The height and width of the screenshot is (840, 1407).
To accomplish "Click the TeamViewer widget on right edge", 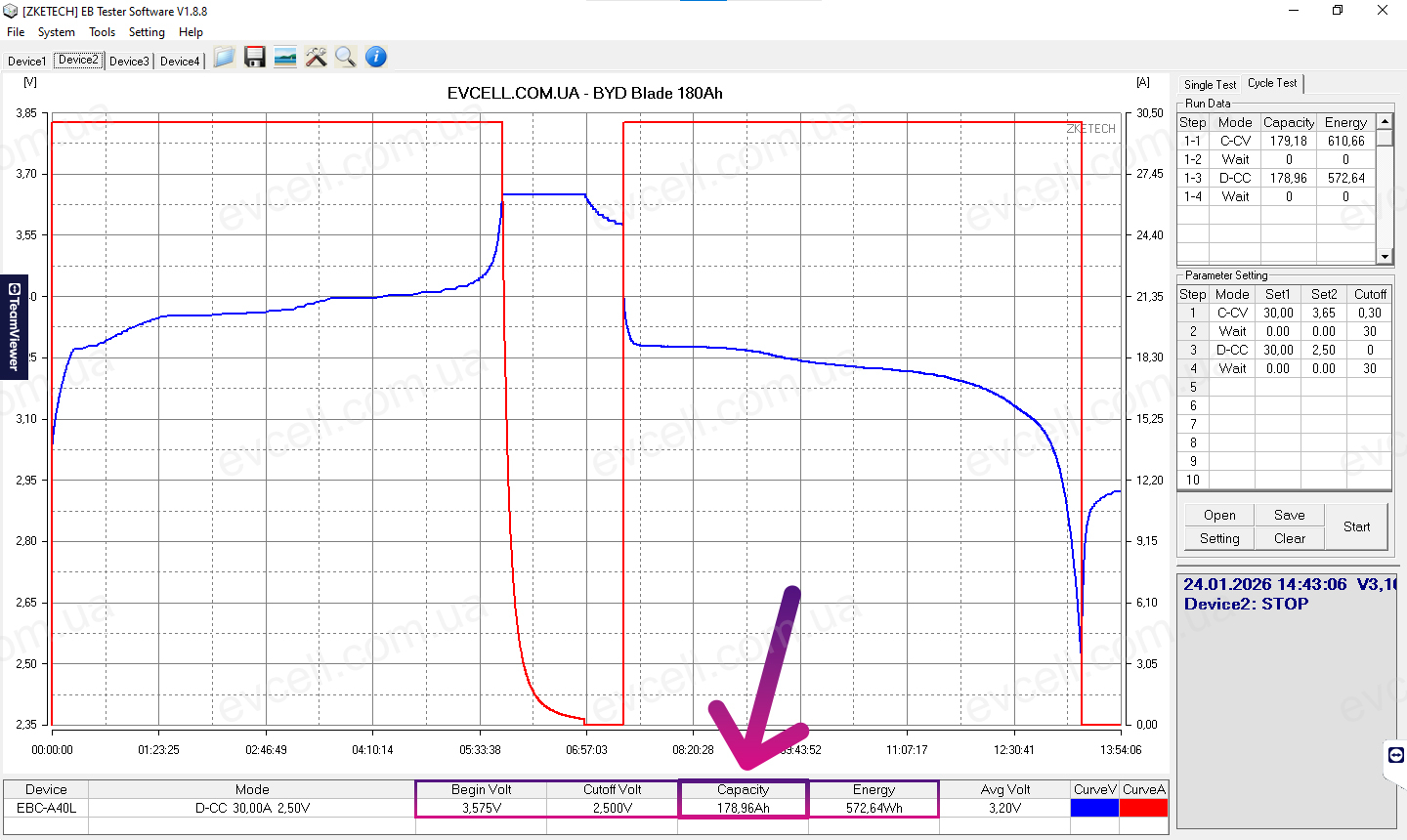I will (1396, 755).
